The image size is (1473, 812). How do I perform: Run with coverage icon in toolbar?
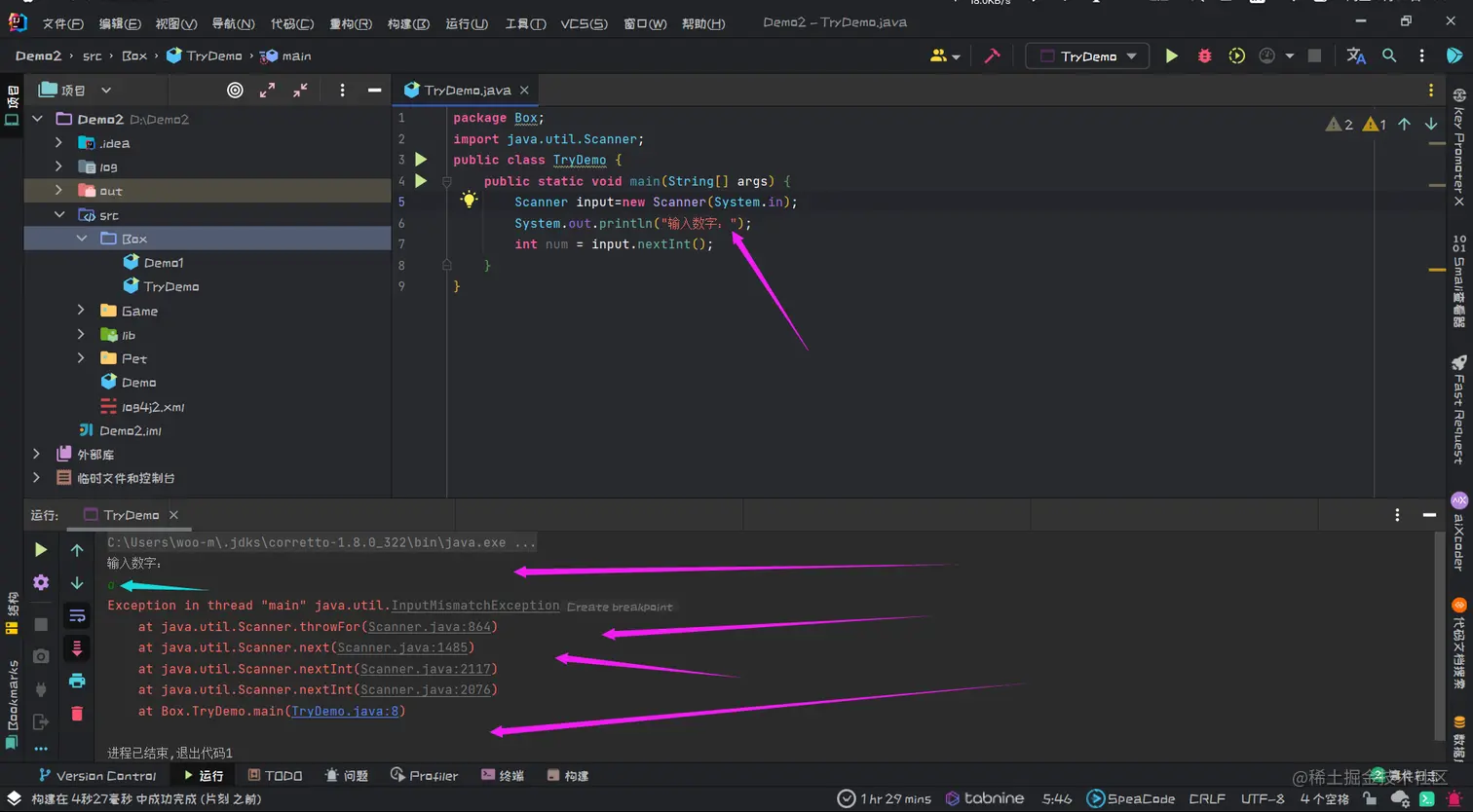point(1236,56)
